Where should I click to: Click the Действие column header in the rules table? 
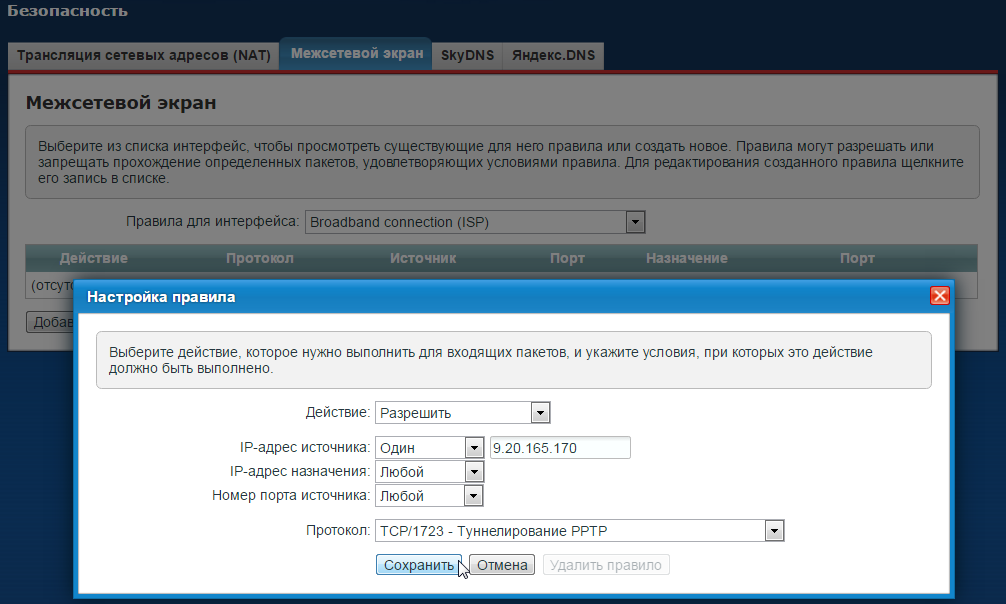tap(94, 258)
